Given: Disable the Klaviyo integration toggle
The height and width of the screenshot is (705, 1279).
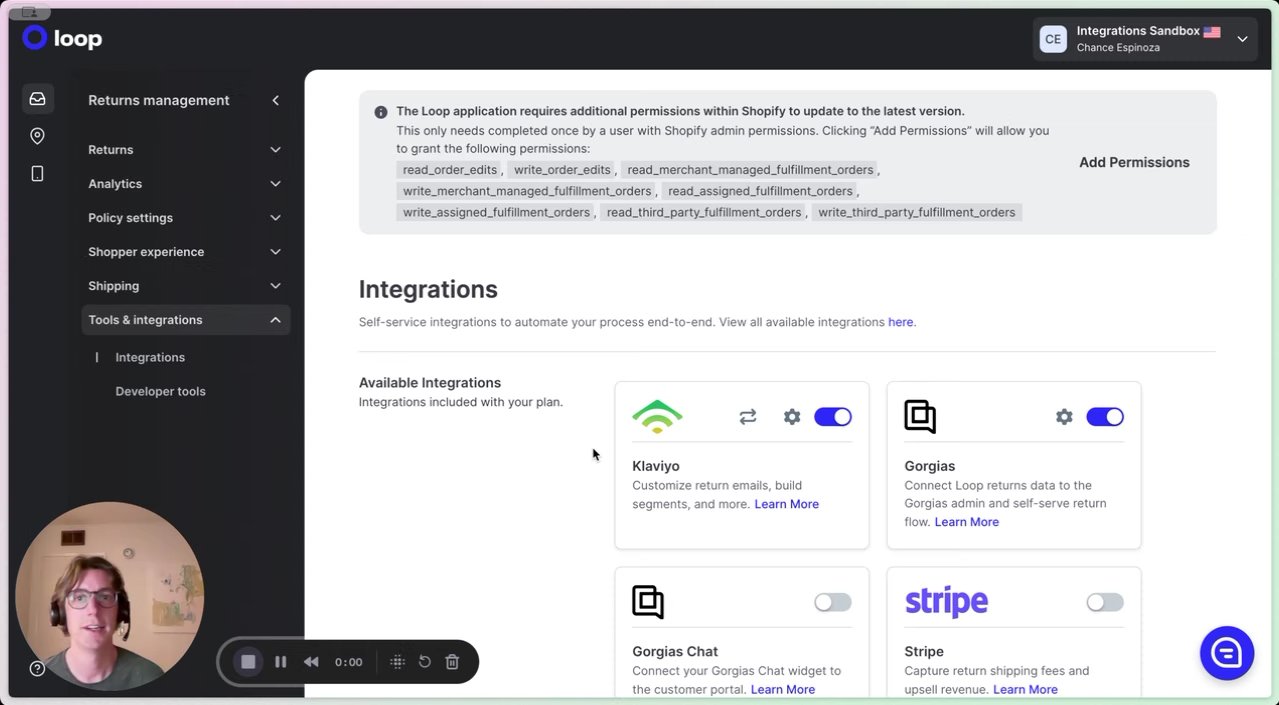Looking at the screenshot, I should [x=833, y=417].
